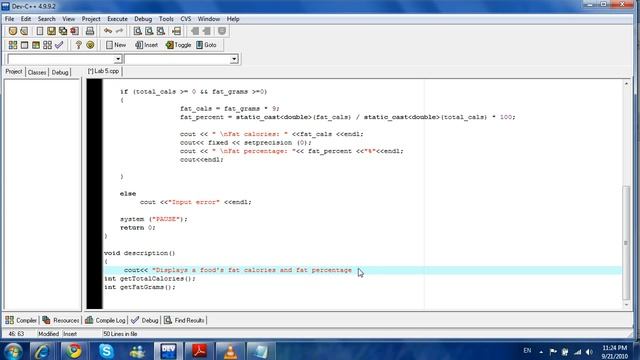Open the Execute menu
This screenshot has width=640, height=360.
pos(118,19)
